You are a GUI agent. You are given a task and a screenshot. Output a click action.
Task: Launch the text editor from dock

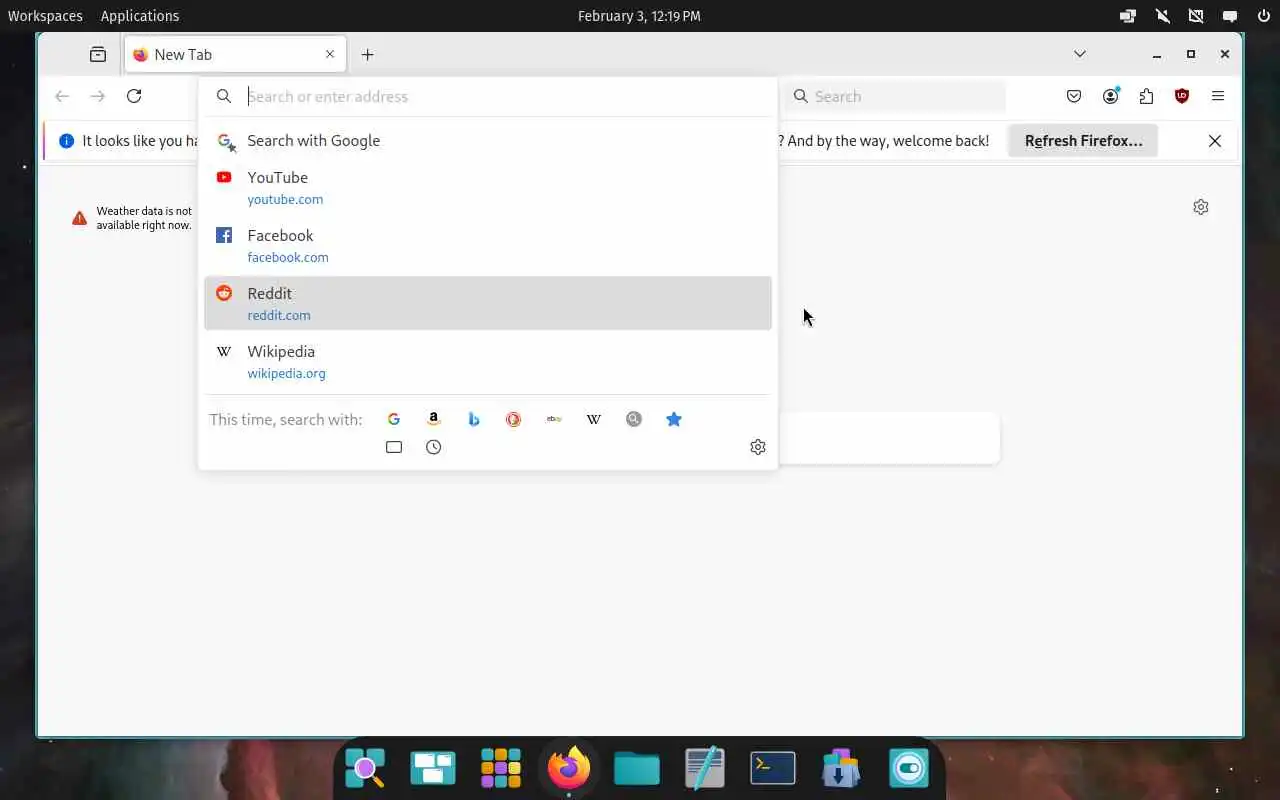(705, 768)
